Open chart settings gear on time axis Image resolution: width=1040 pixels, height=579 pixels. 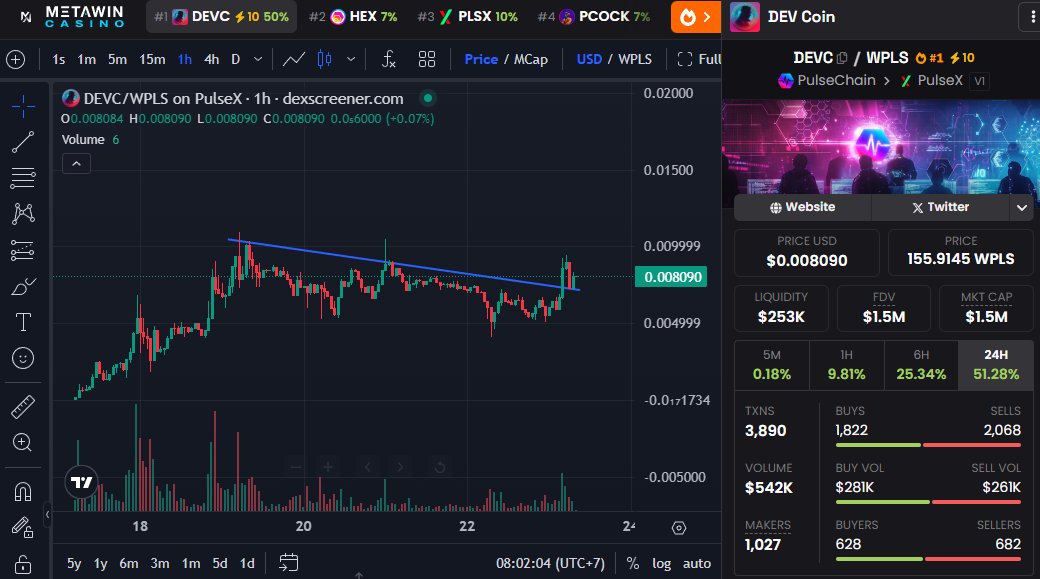click(x=679, y=528)
